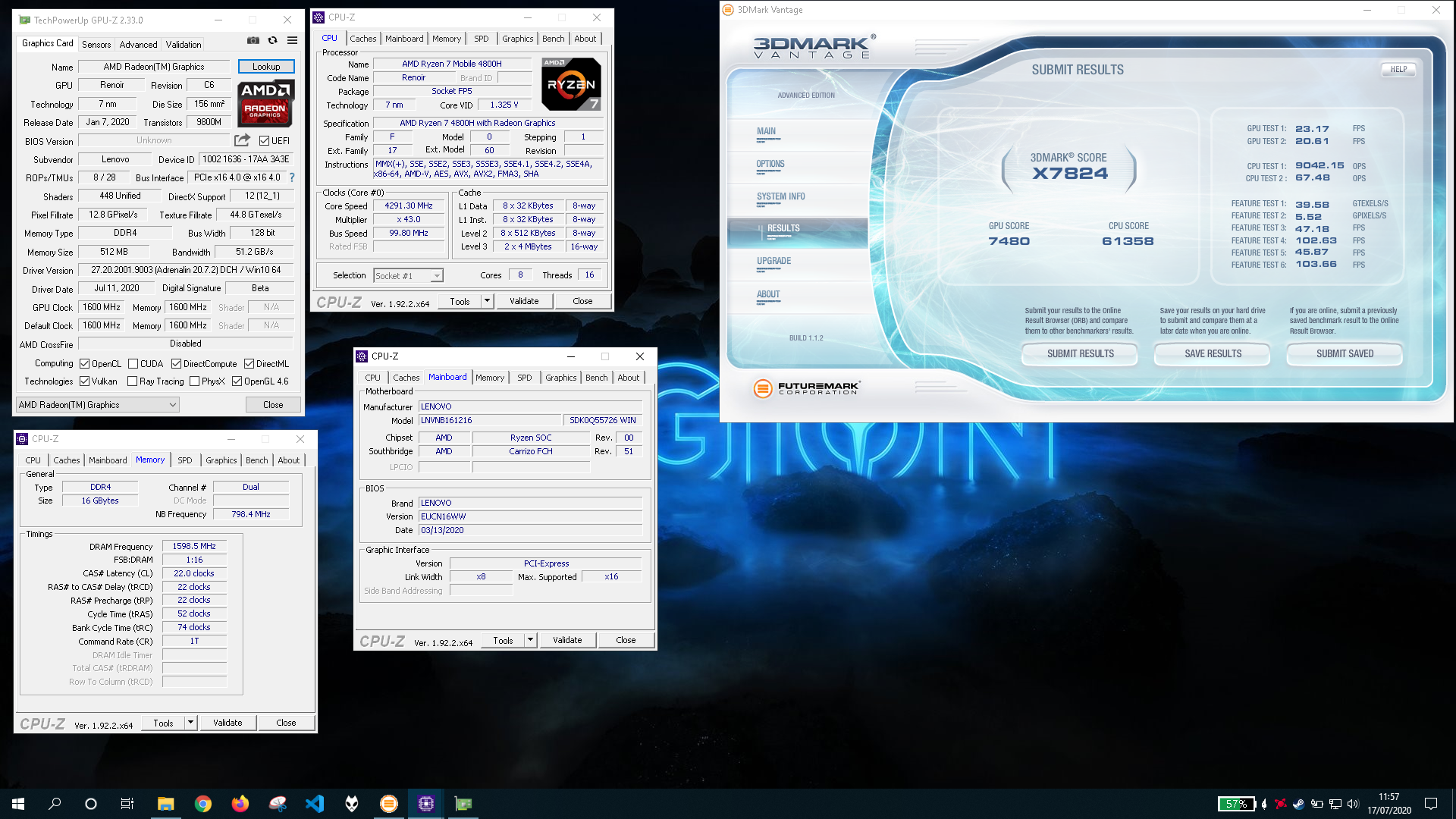Open the Socket #1 selection dropdown

coord(408,276)
